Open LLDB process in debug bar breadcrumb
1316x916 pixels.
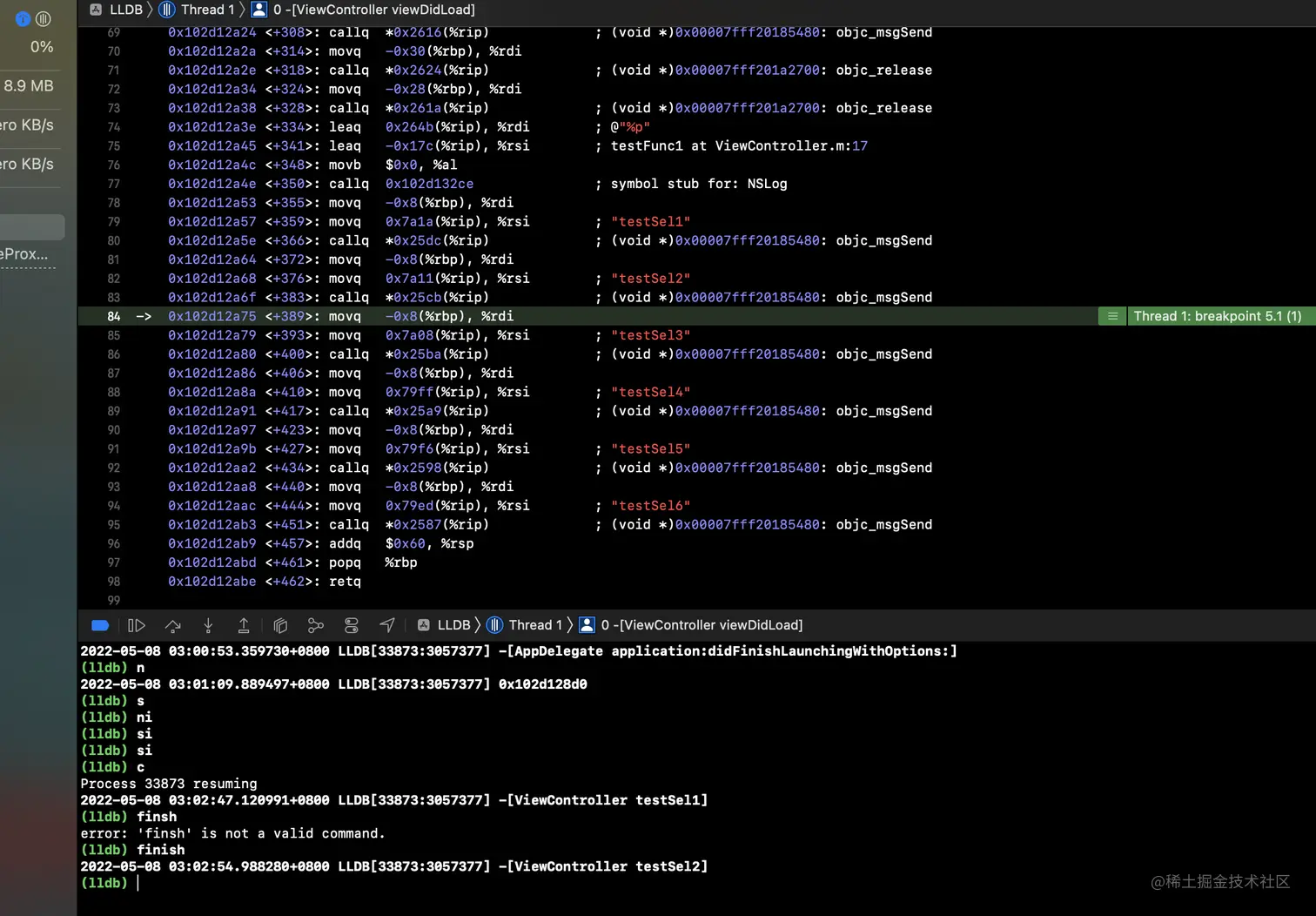[445, 625]
